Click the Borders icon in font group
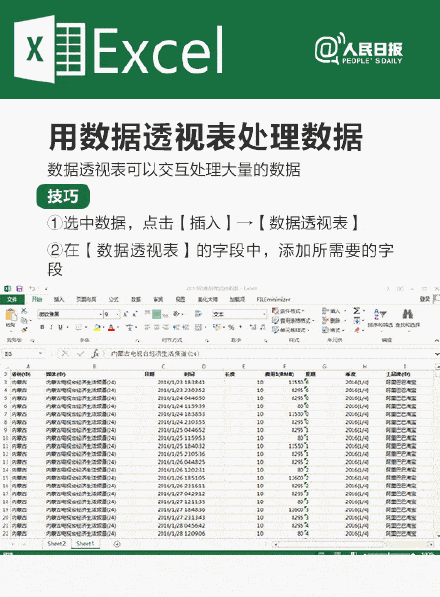 pyautogui.click(x=79, y=327)
